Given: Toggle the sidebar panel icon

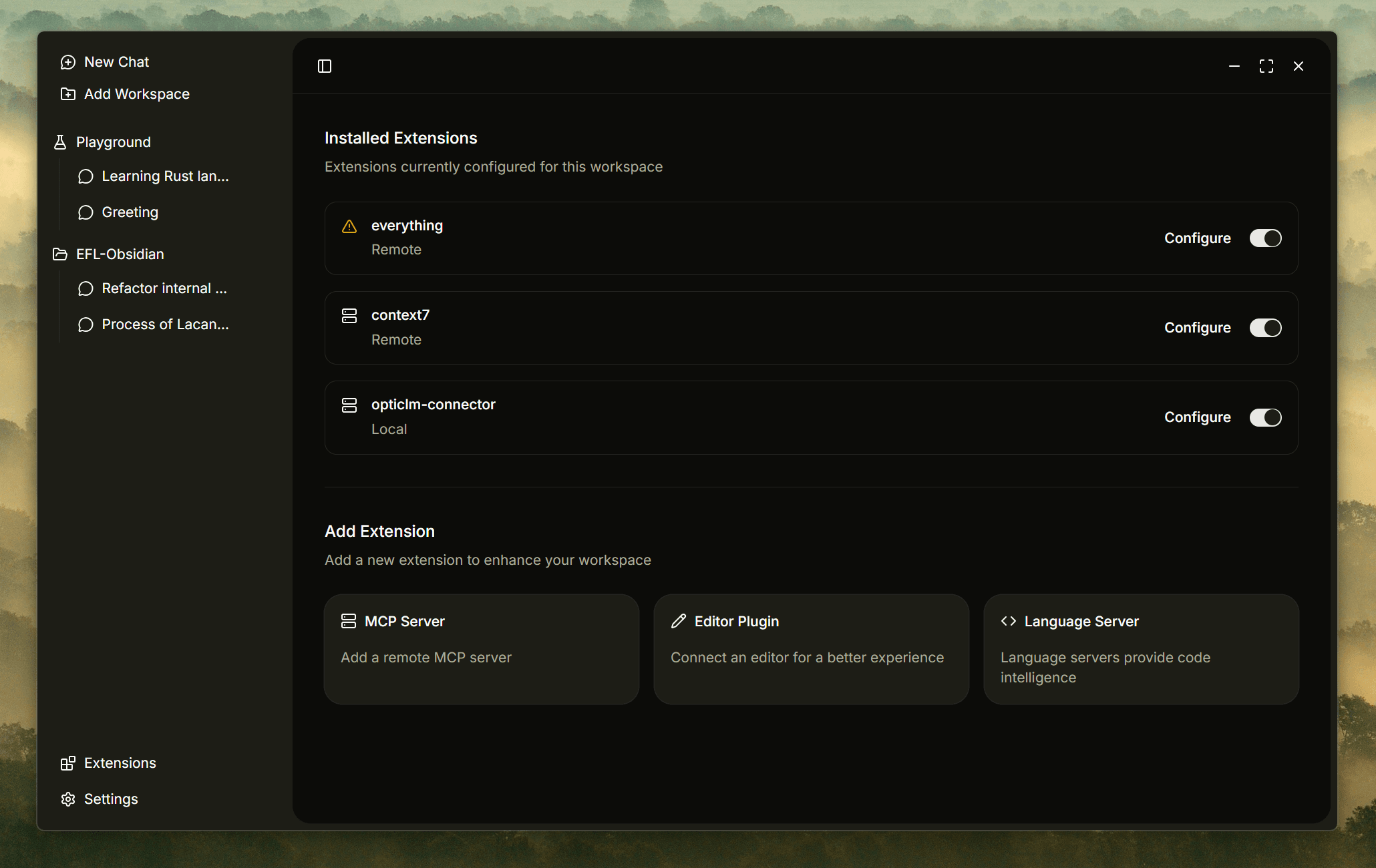Looking at the screenshot, I should 325,66.
